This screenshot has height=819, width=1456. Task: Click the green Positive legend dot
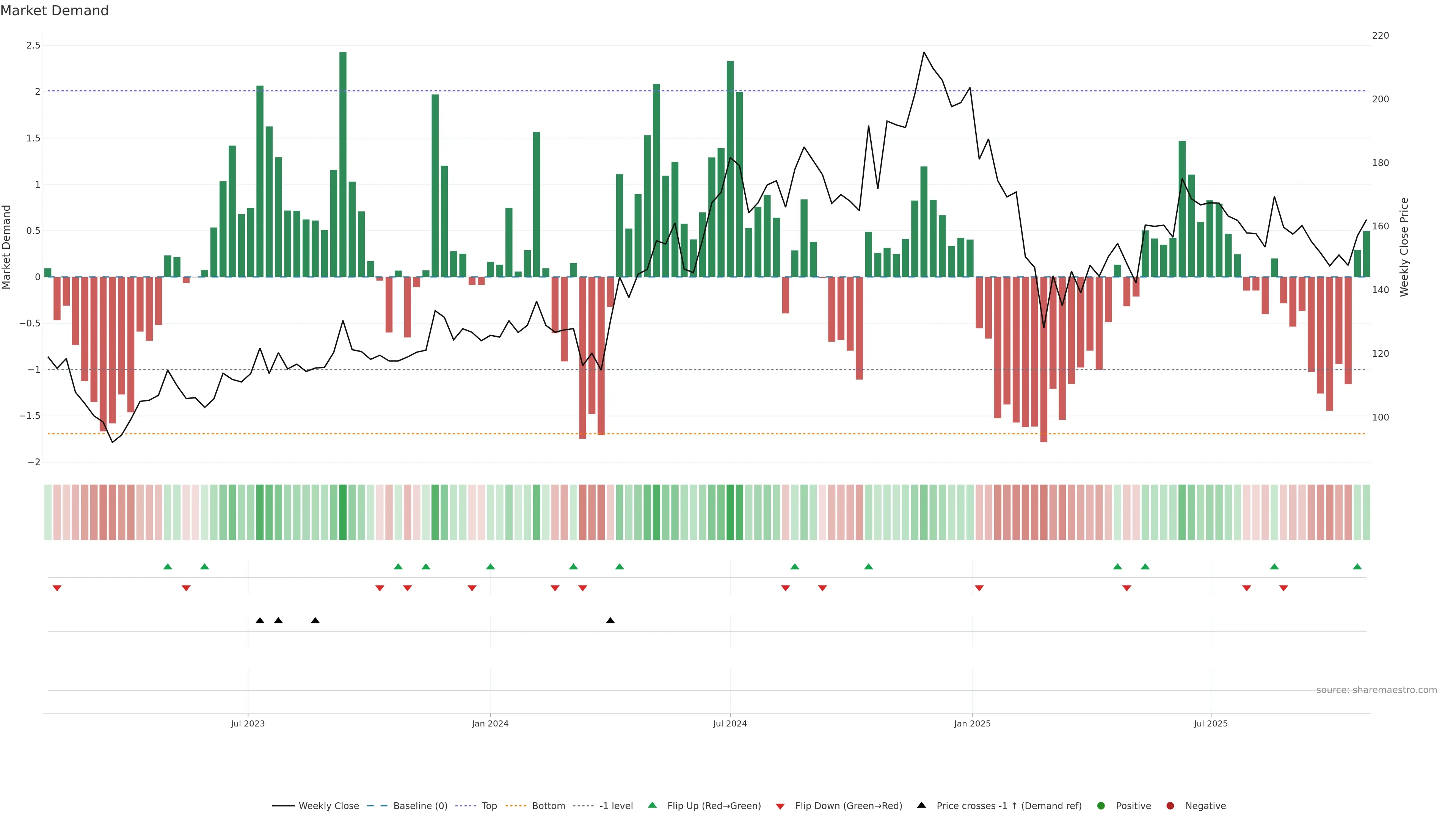[1100, 805]
